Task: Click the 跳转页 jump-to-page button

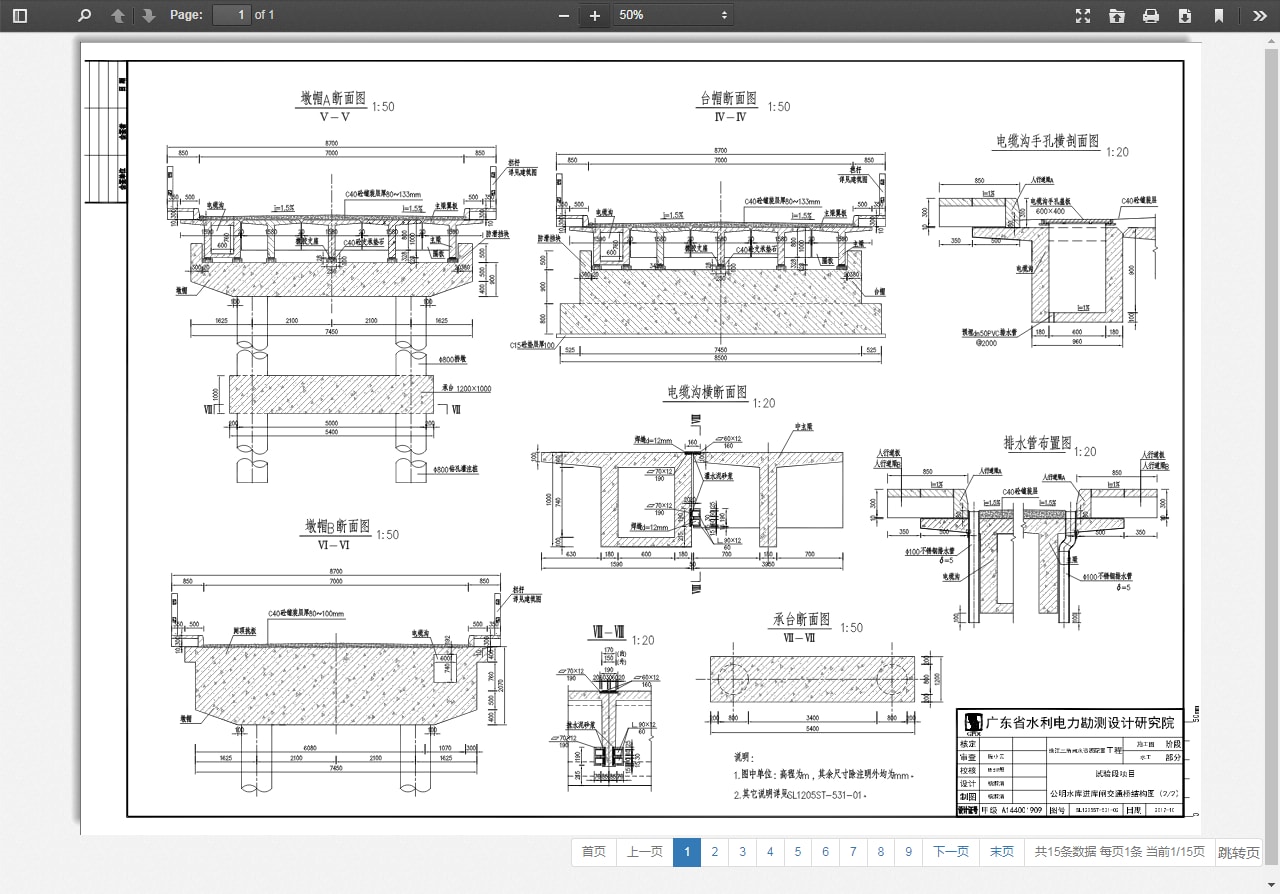Action: tap(1239, 853)
